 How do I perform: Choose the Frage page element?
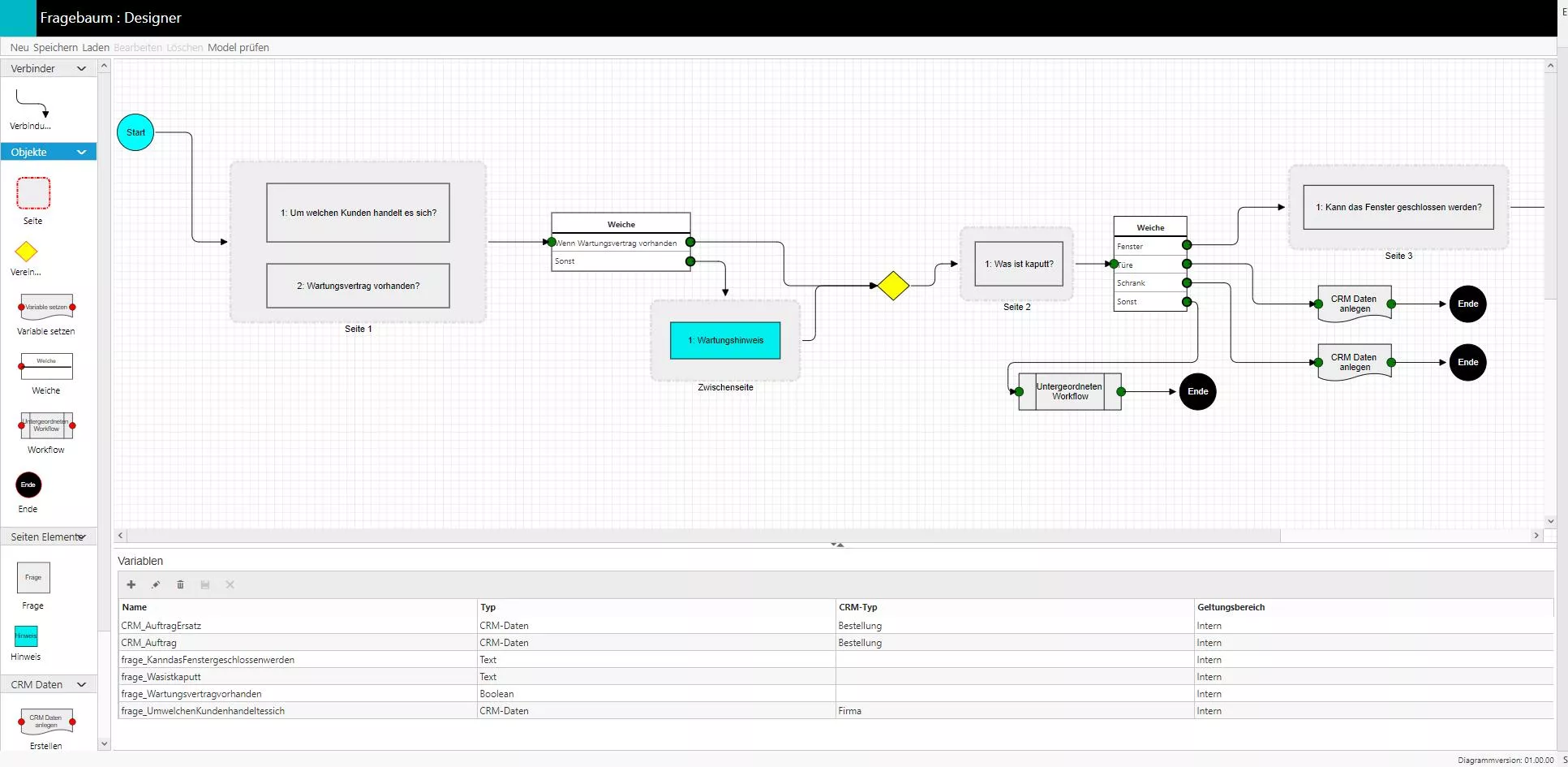coord(33,578)
